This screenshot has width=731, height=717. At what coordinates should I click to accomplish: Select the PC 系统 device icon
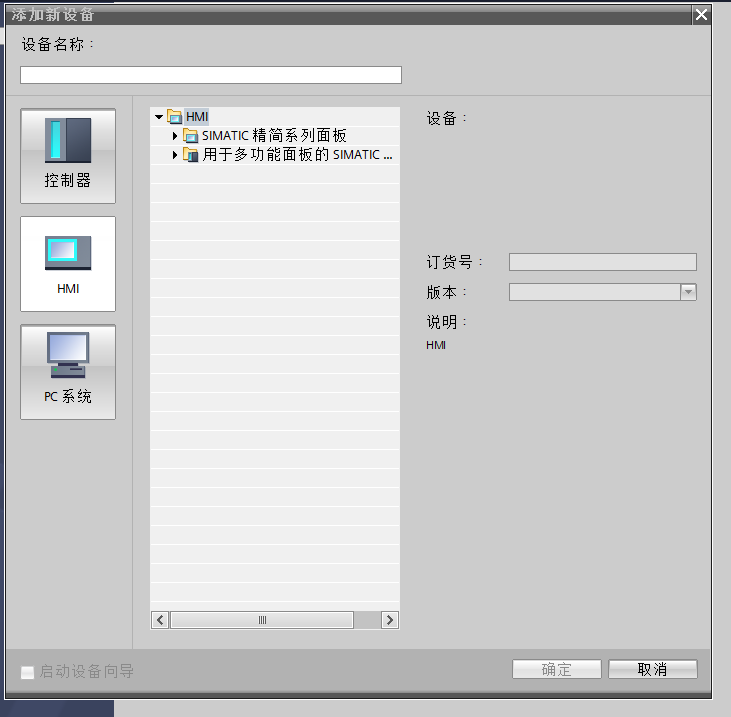[x=67, y=372]
